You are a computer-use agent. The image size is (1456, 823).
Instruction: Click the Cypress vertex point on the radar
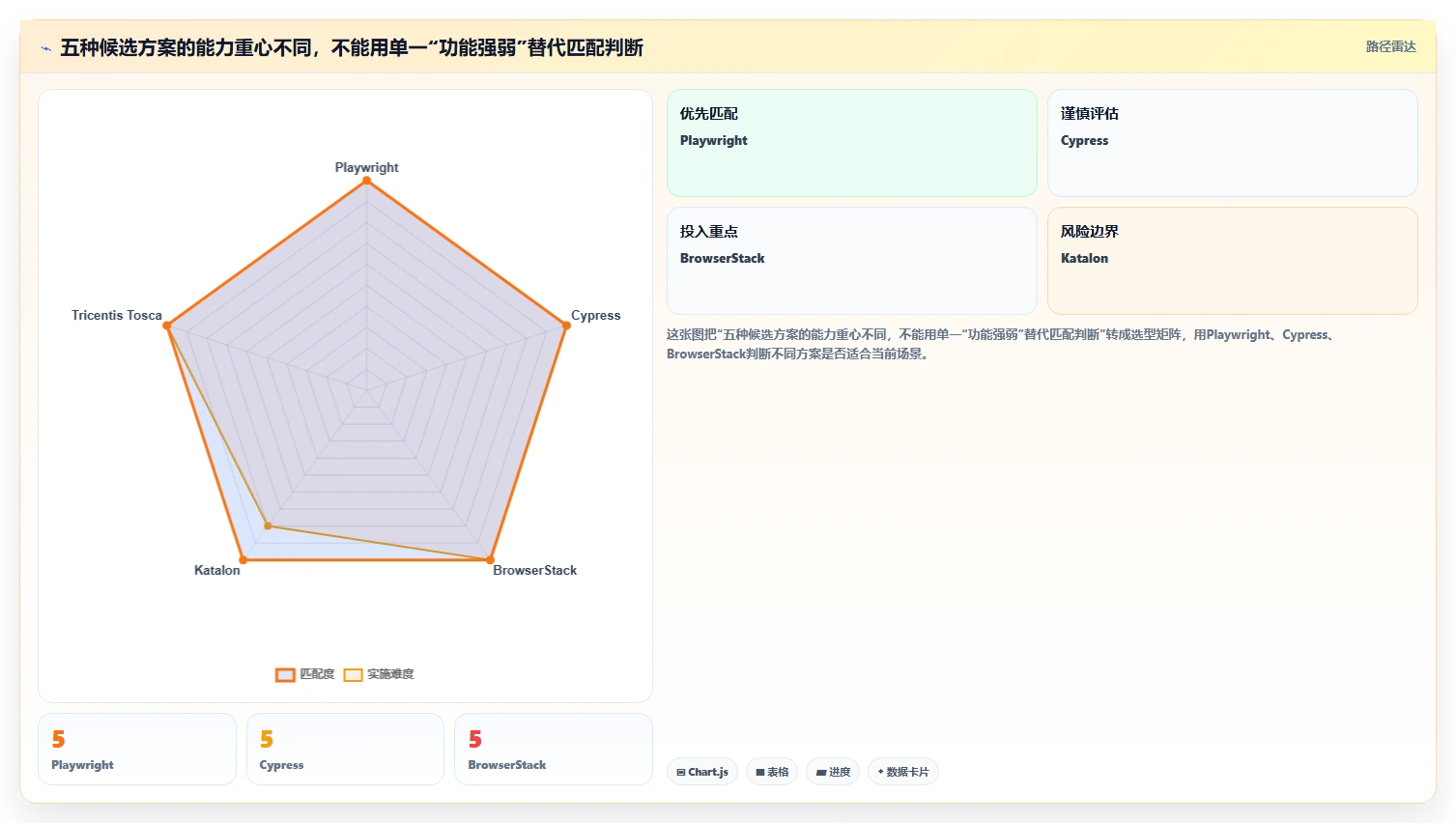(x=566, y=326)
